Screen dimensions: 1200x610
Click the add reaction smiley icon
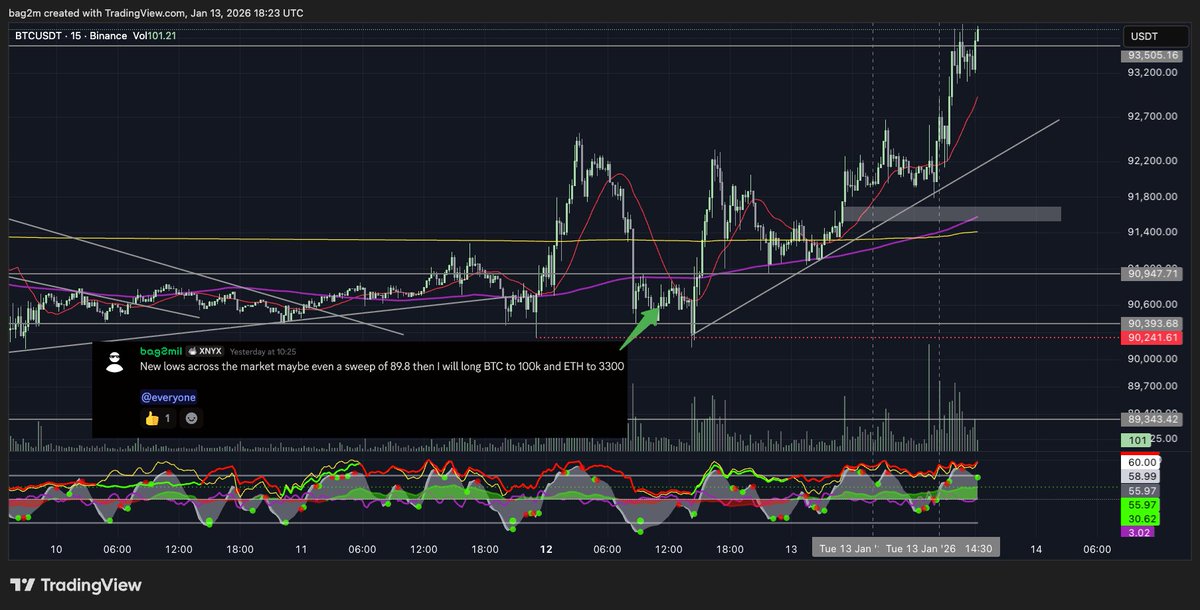pos(191,419)
